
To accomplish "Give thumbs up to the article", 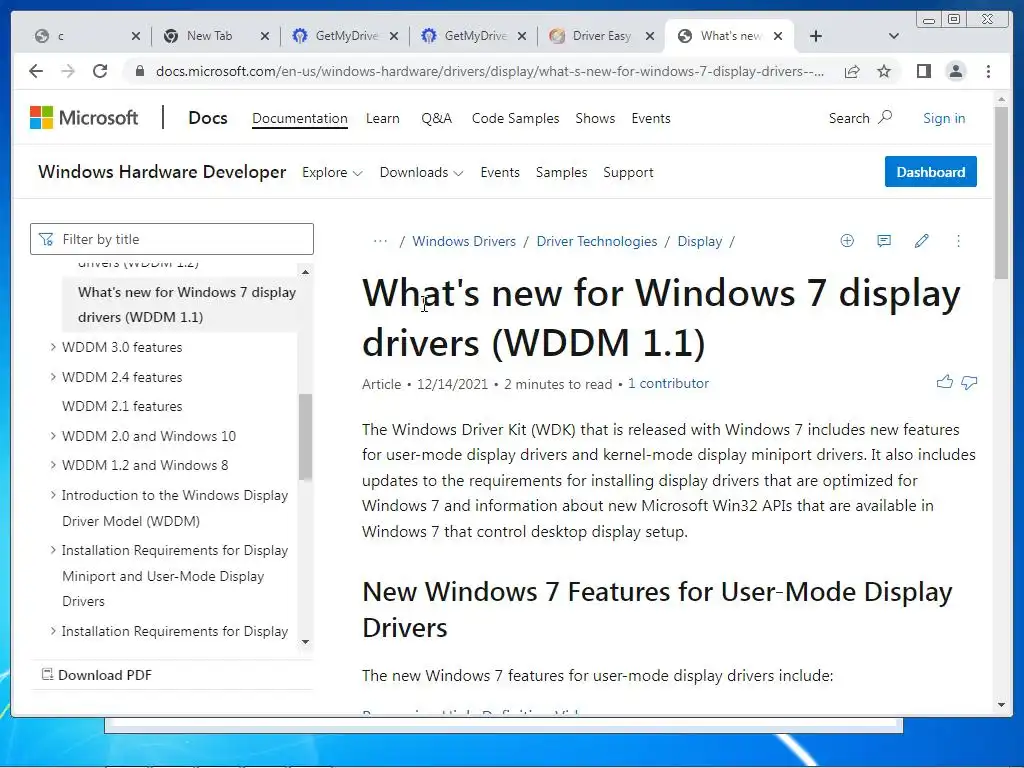I will click(x=944, y=383).
